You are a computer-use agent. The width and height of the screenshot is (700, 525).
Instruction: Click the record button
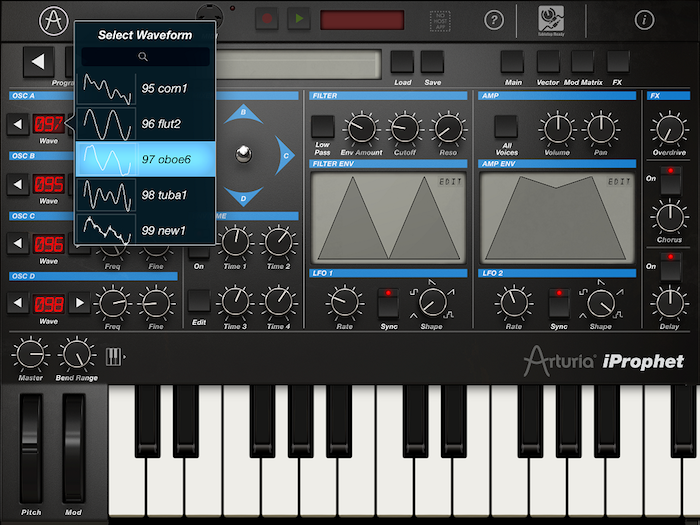pos(267,19)
